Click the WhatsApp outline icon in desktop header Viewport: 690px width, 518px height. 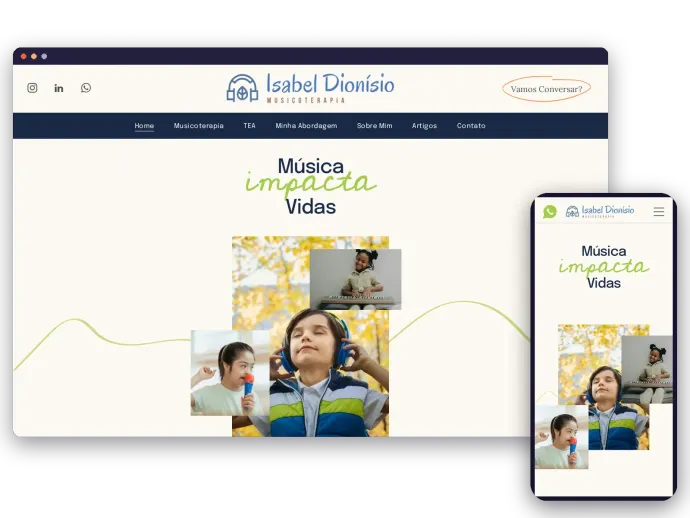tap(86, 88)
